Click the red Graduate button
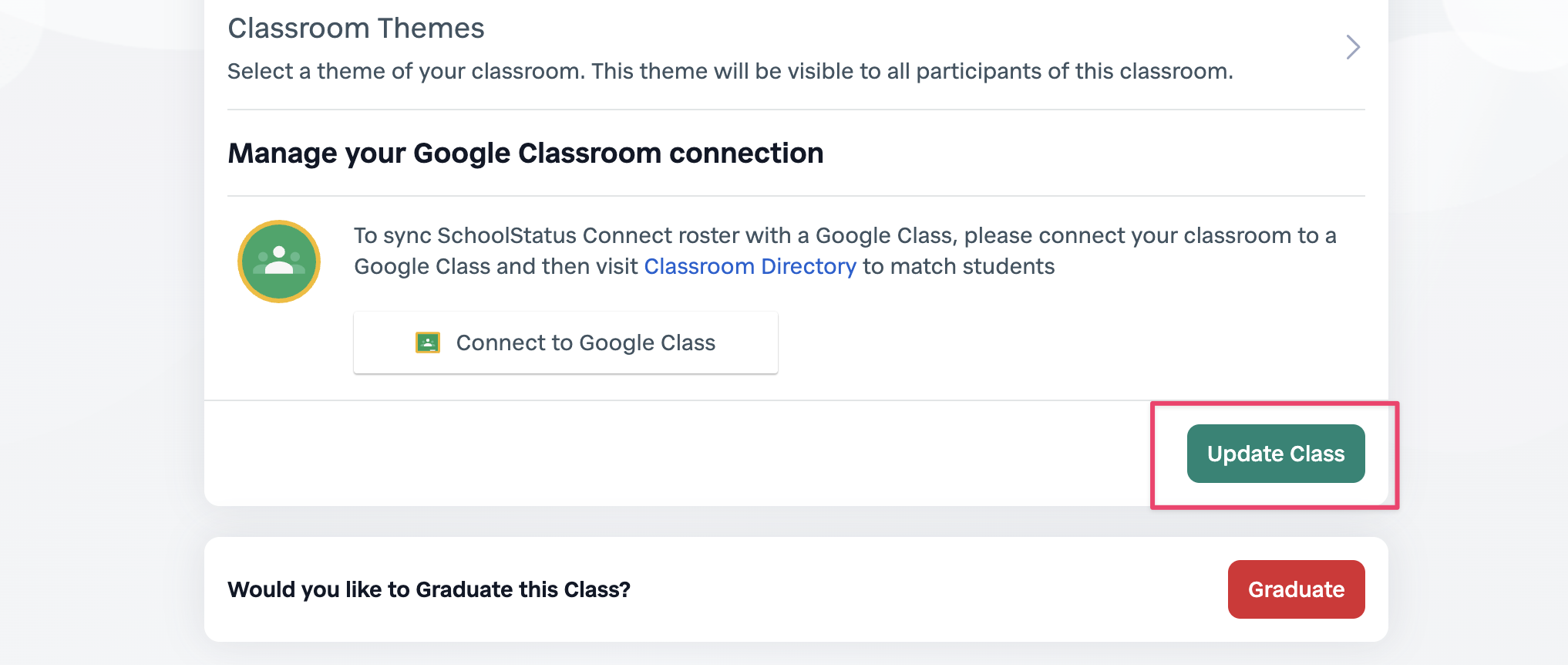Screen dimensions: 1568x665 pyautogui.click(x=1297, y=589)
